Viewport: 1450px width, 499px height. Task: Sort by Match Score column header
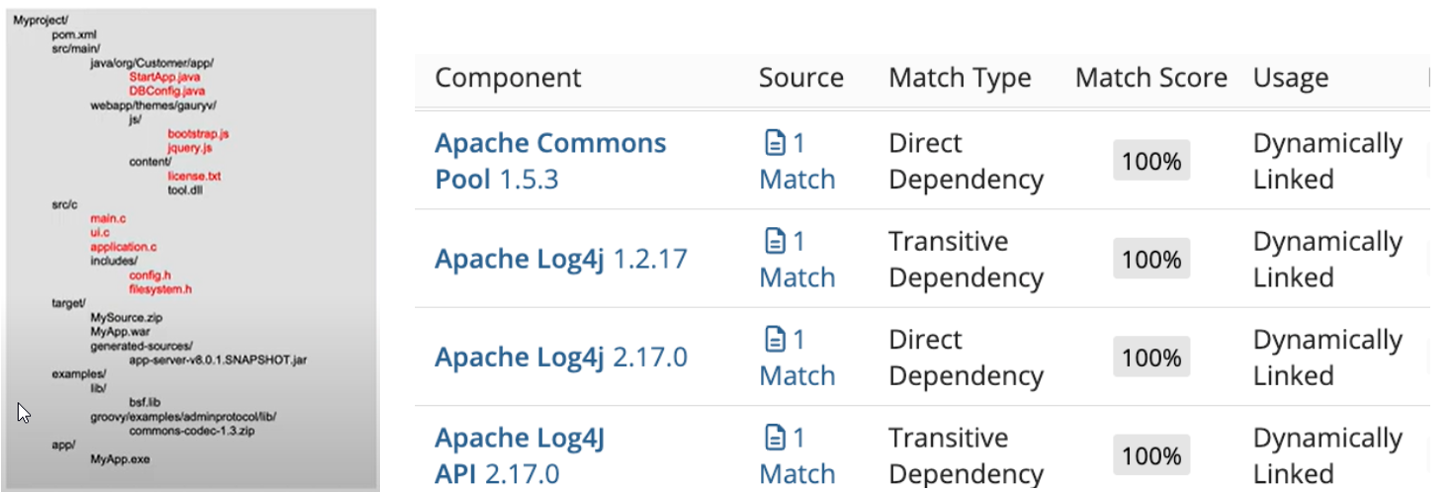1151,78
